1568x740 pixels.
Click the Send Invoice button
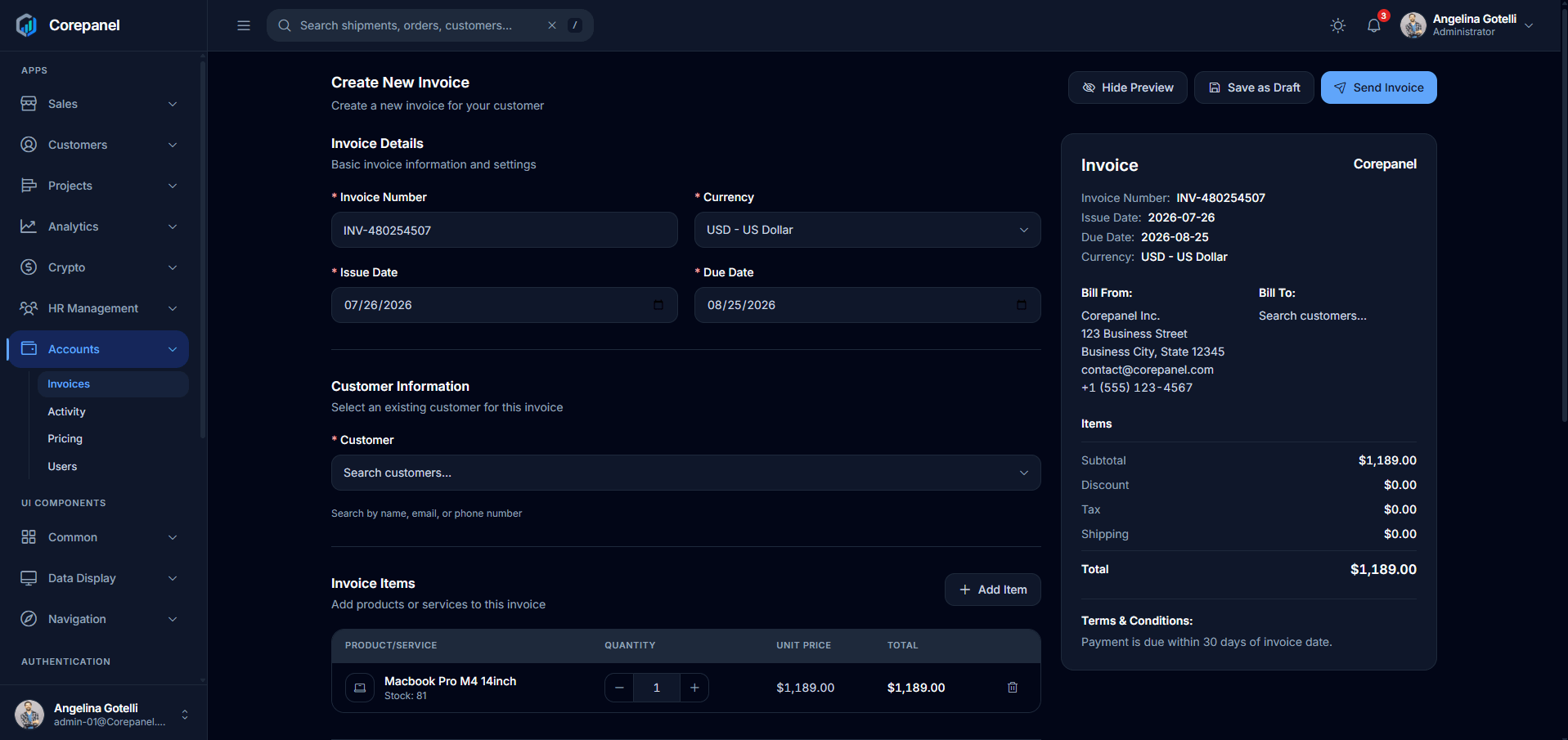1379,87
